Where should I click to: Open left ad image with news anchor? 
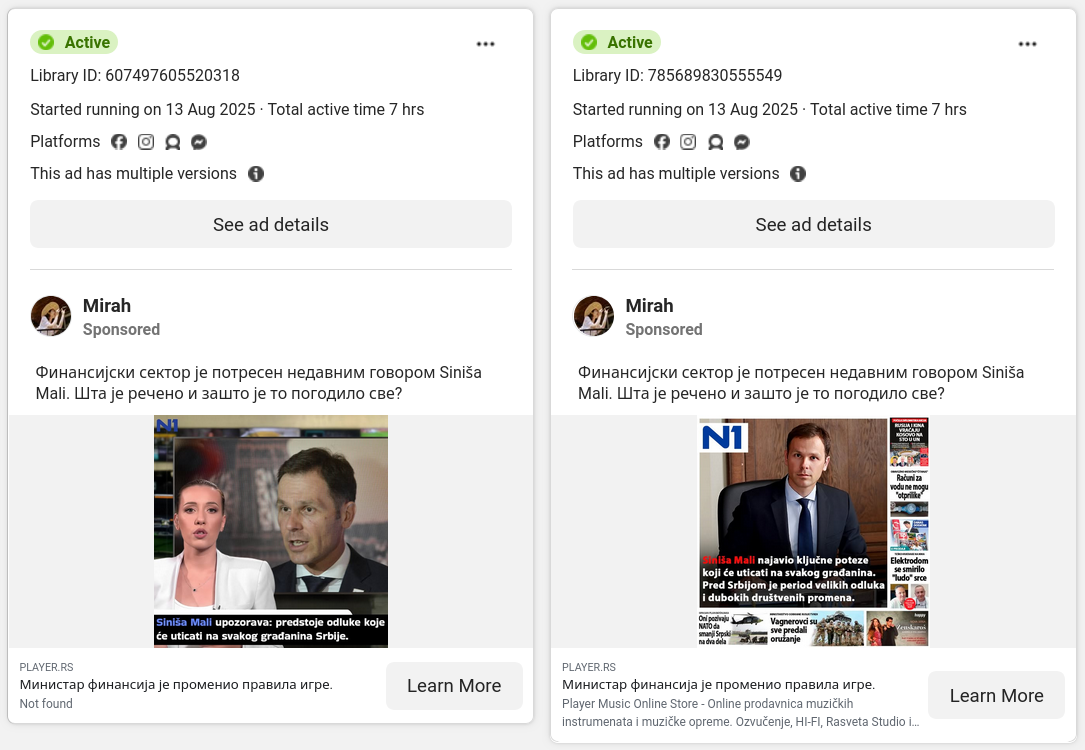coord(271,531)
